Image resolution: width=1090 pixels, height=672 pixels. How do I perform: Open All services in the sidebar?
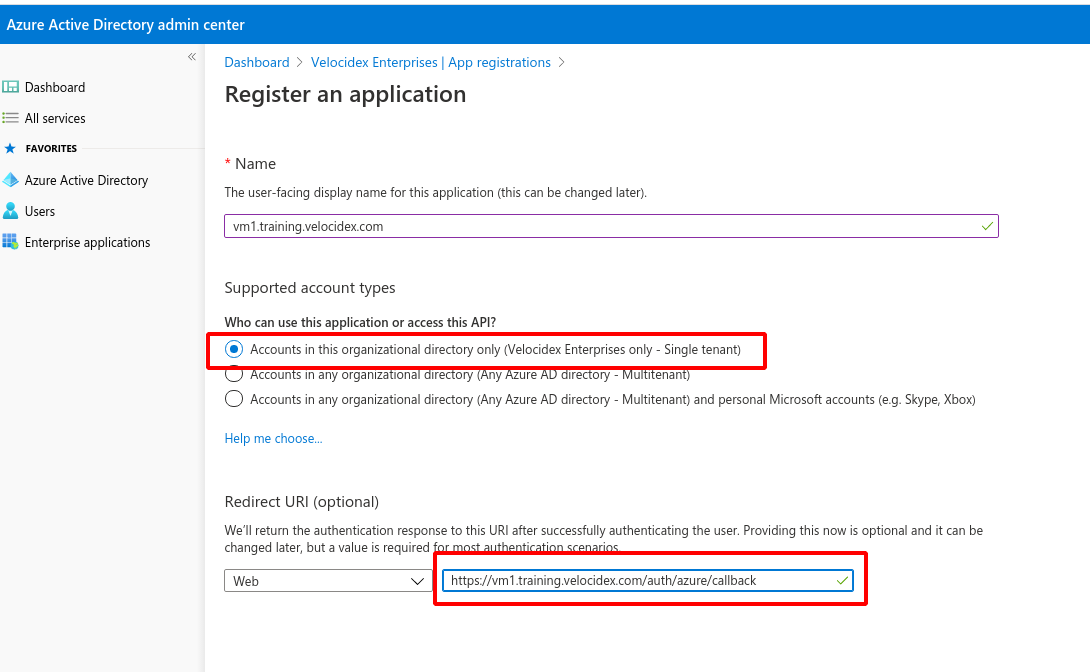[x=55, y=118]
